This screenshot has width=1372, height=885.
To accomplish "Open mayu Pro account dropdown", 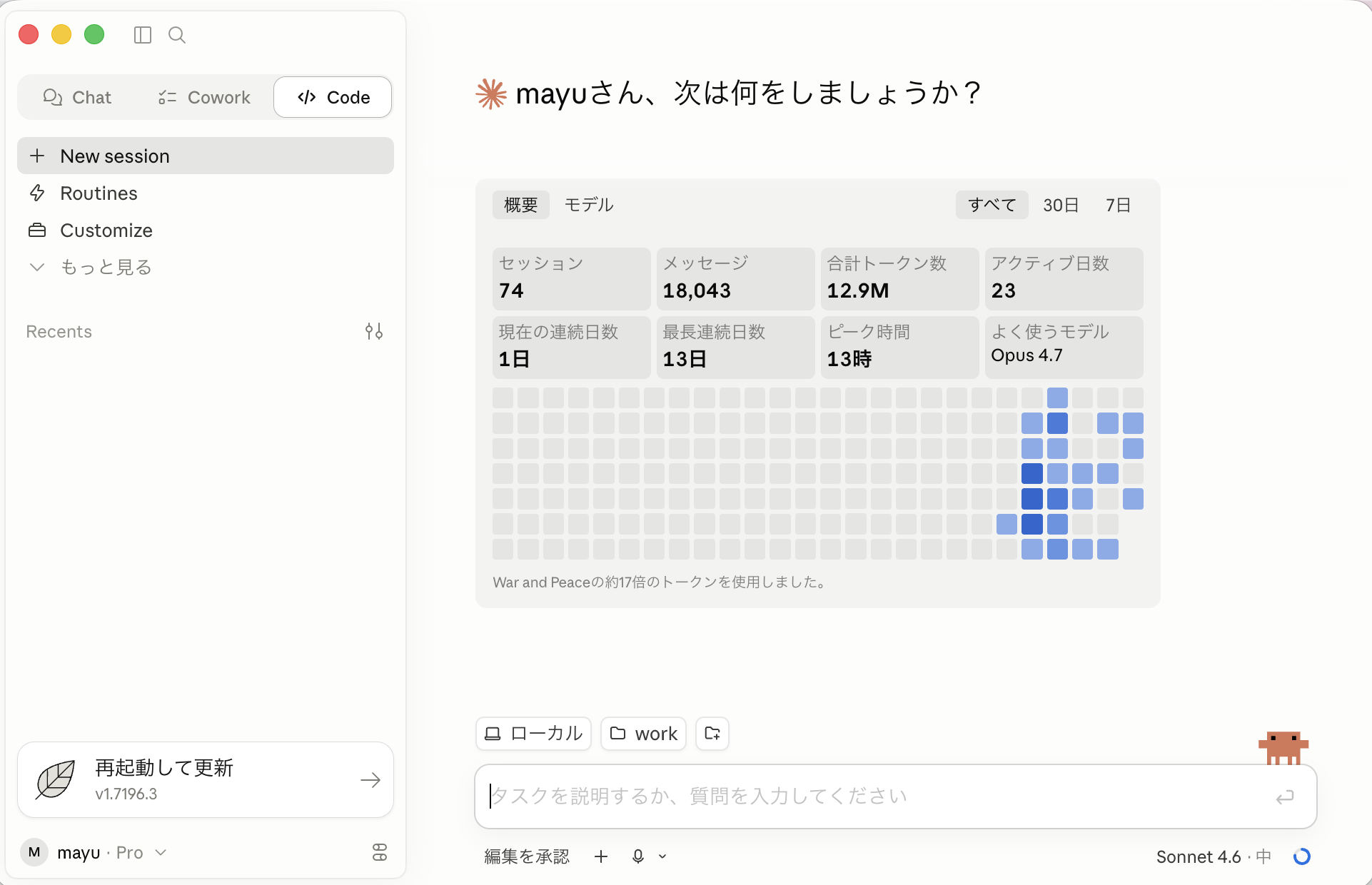I will tap(111, 852).
